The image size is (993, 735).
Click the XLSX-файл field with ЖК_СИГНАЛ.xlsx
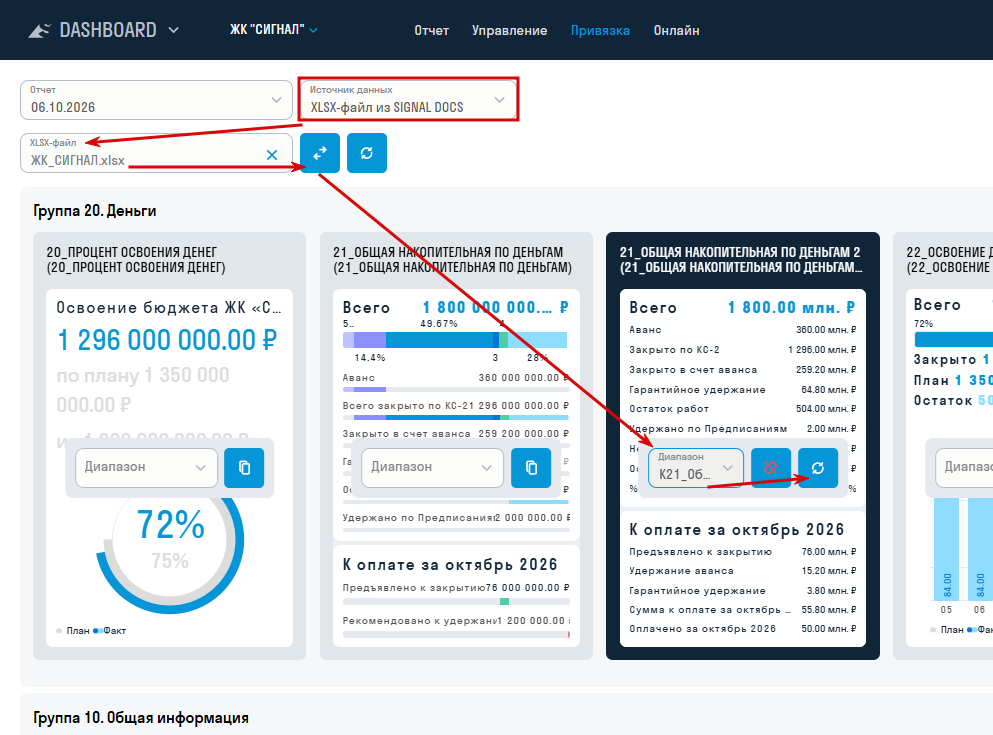pos(156,153)
